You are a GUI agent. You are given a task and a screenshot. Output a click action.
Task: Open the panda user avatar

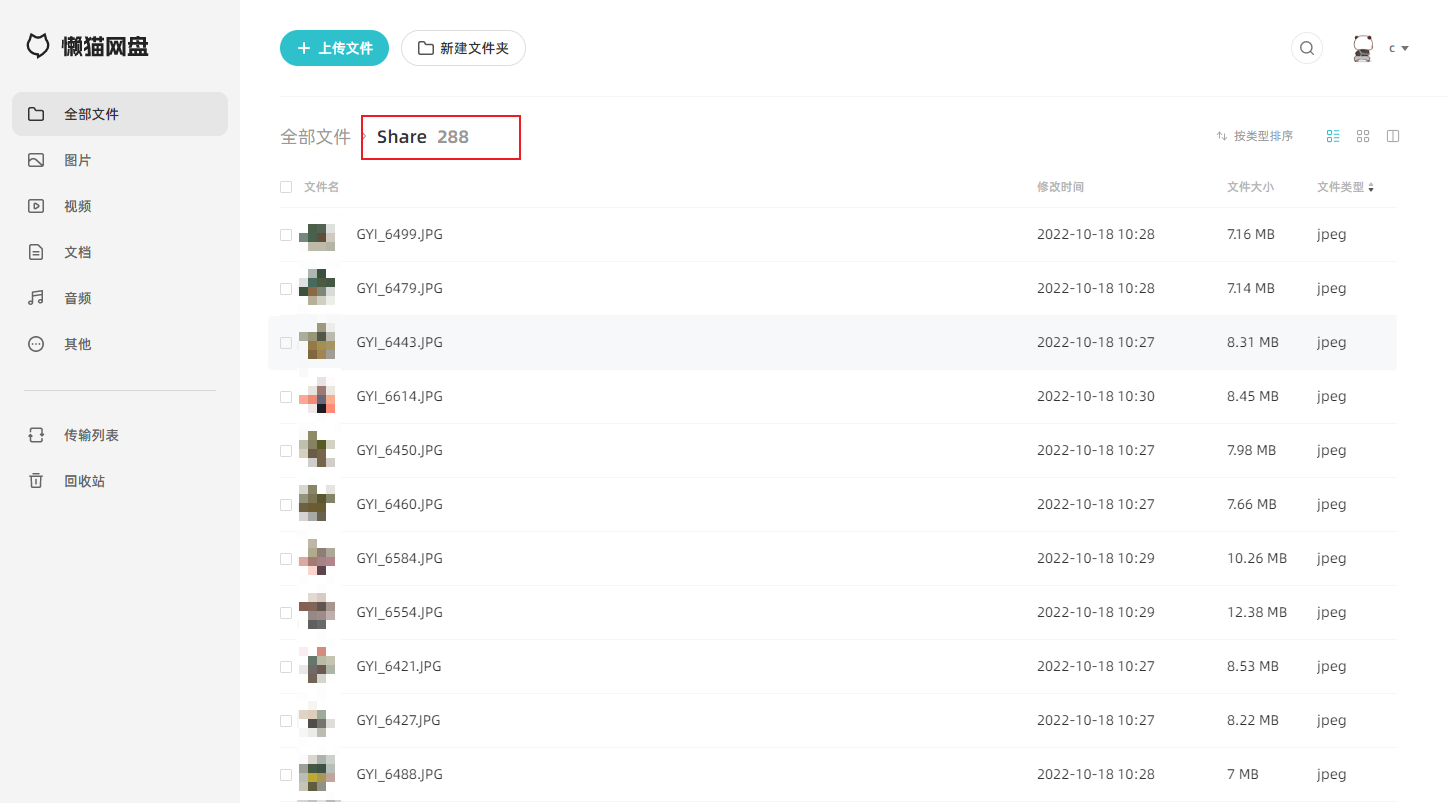coord(1363,48)
